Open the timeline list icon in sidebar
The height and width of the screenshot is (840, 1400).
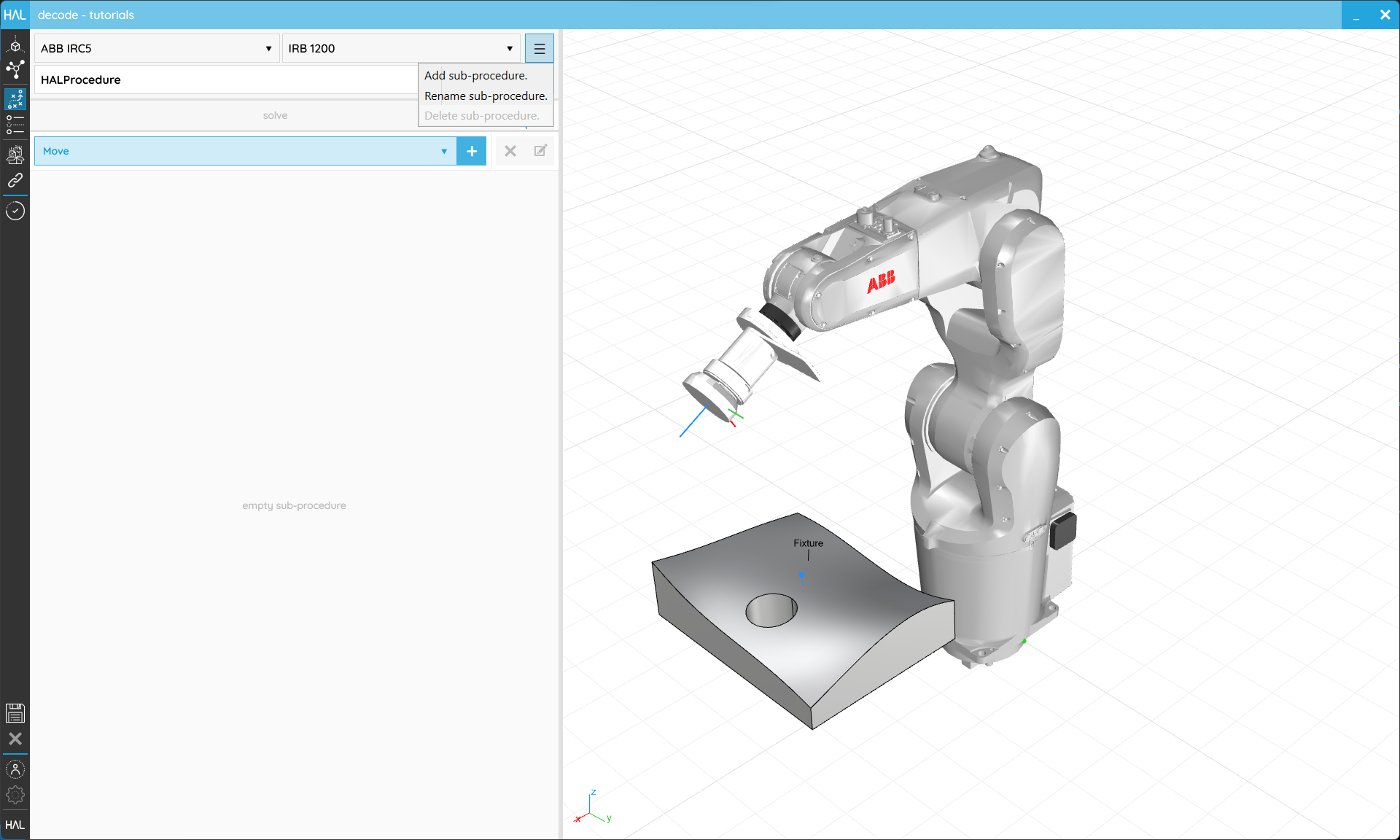(15, 125)
